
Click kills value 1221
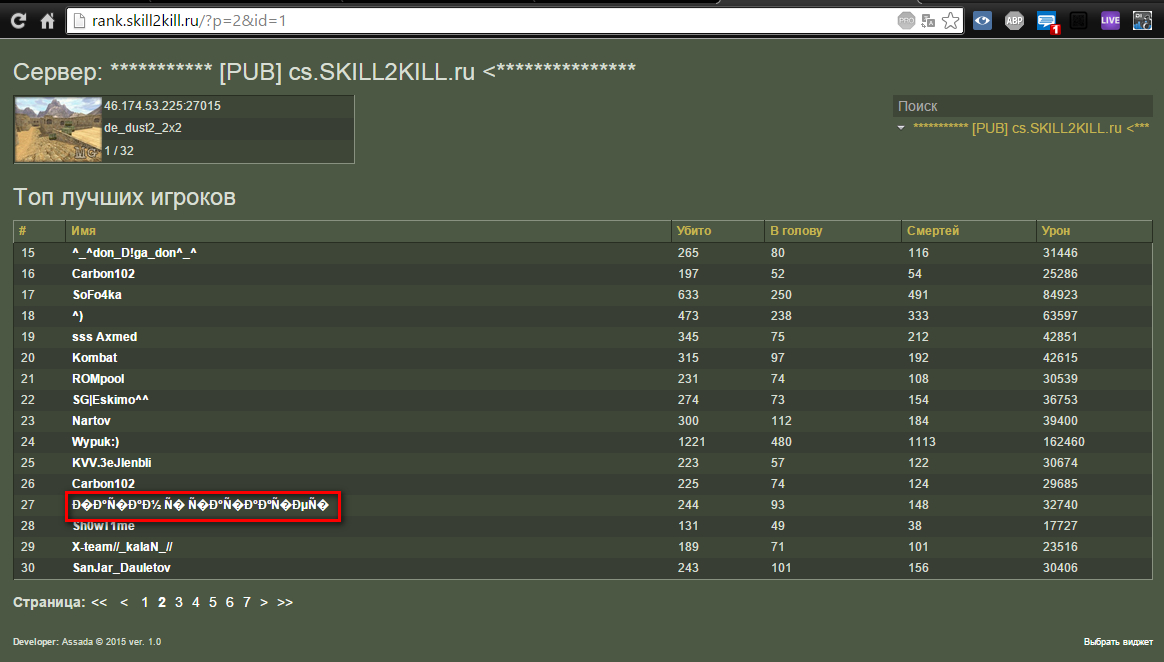click(691, 442)
